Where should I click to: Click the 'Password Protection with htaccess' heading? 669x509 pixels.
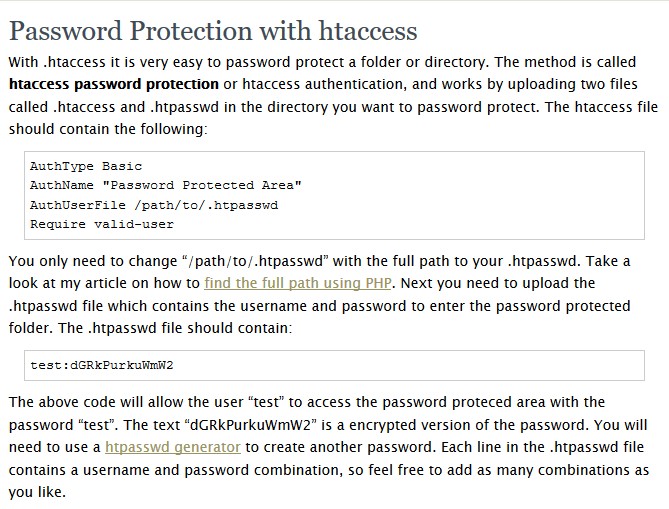[x=213, y=31]
